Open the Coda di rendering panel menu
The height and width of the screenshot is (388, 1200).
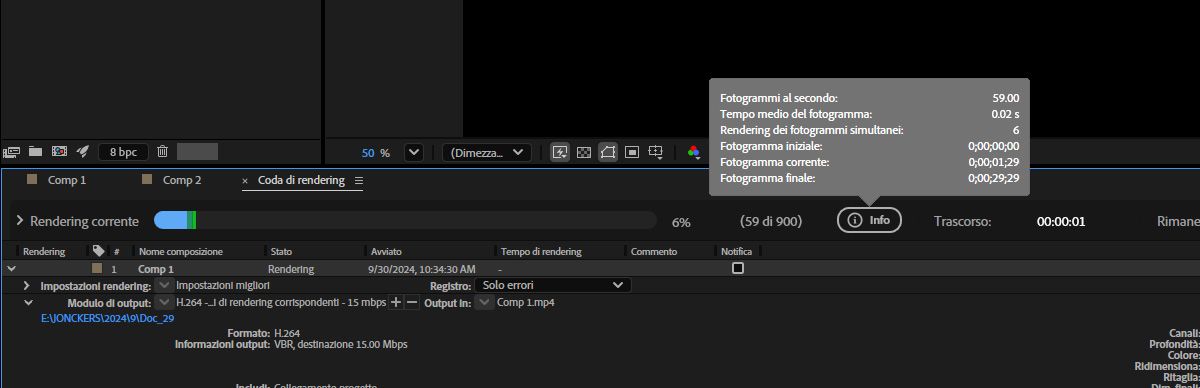(359, 181)
